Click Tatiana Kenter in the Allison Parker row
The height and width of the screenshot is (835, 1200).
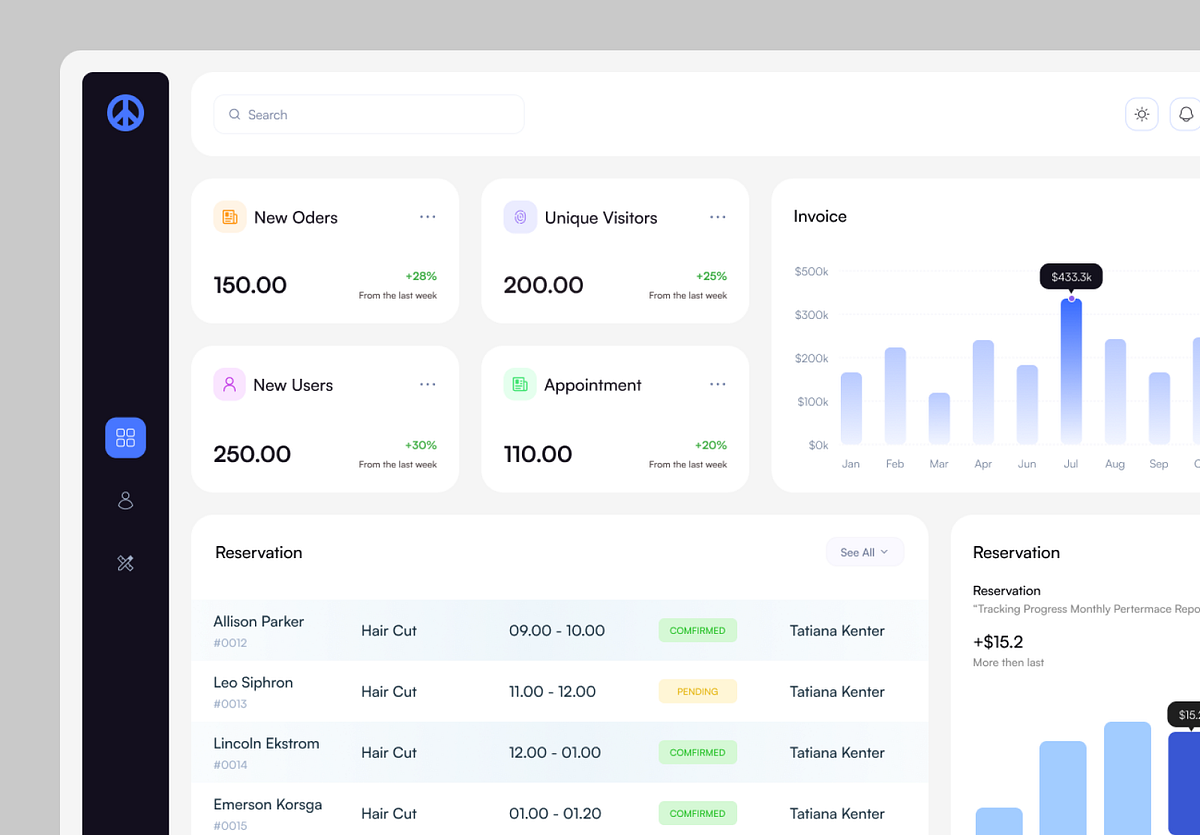(x=837, y=630)
